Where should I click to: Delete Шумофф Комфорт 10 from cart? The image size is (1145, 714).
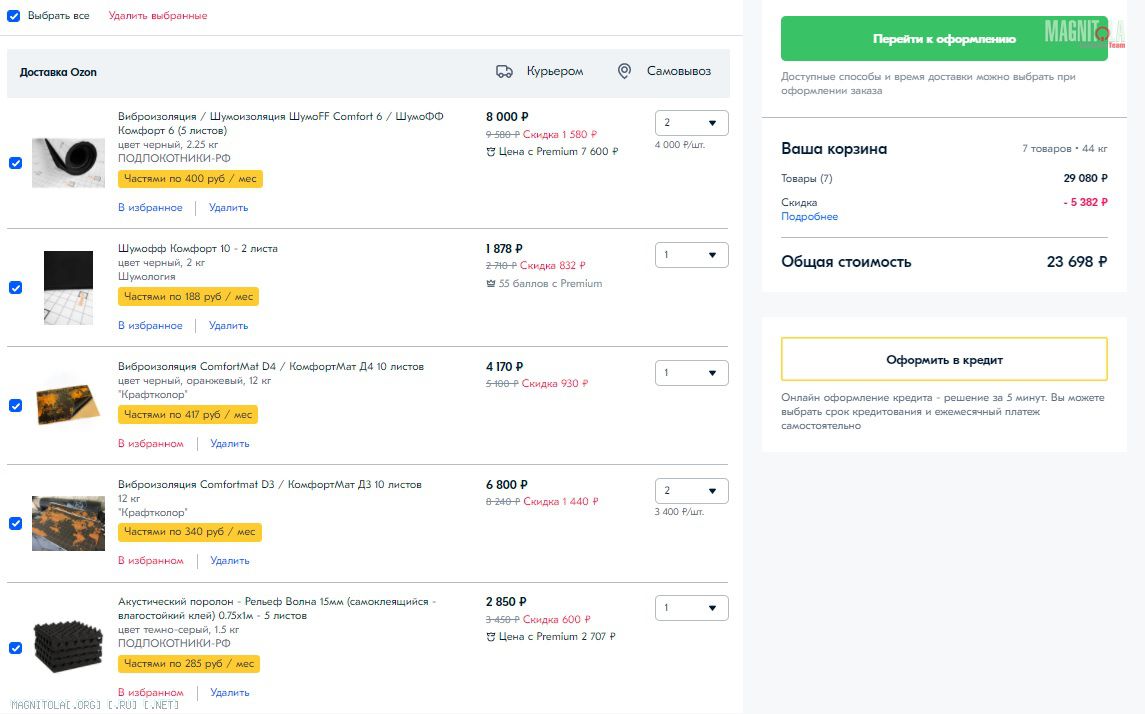pos(229,326)
